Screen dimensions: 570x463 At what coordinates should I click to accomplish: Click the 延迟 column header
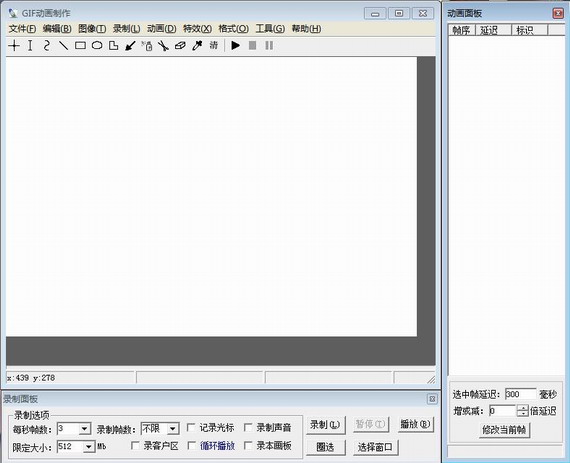click(x=493, y=30)
